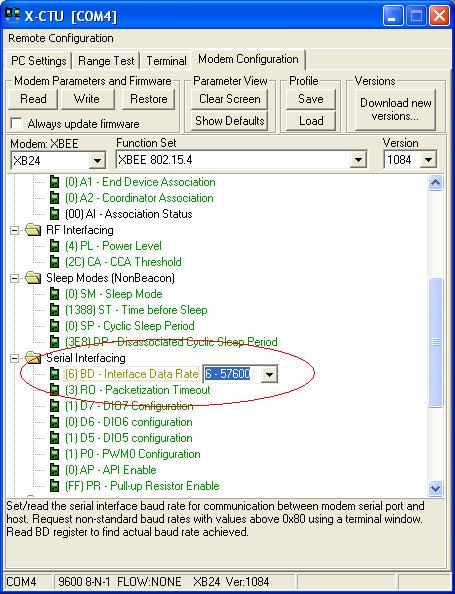Select the (00) AI - Association Status row

(128, 214)
